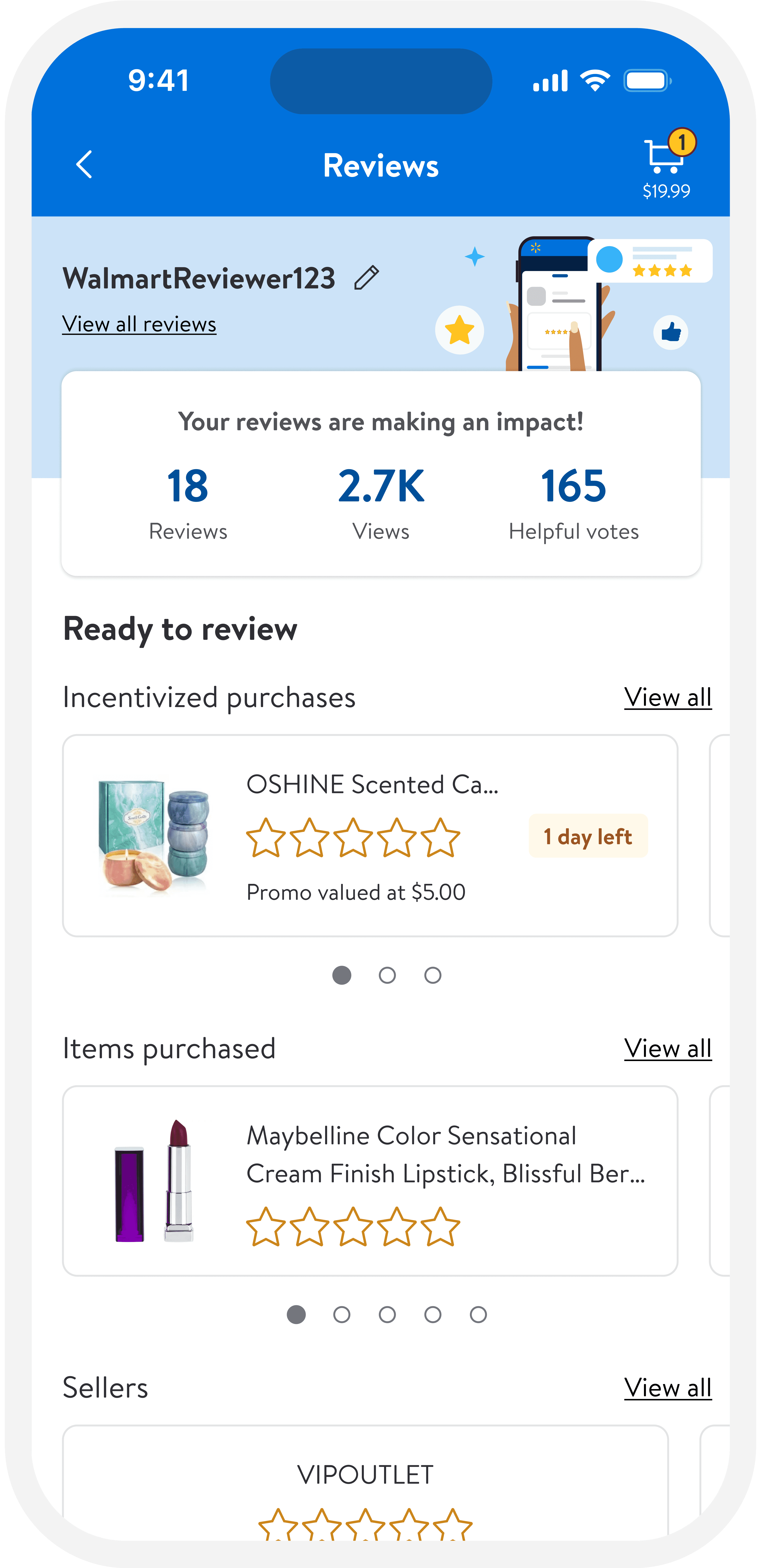This screenshot has width=761, height=1568.
Task: View all incentivized purchases
Action: (x=668, y=697)
